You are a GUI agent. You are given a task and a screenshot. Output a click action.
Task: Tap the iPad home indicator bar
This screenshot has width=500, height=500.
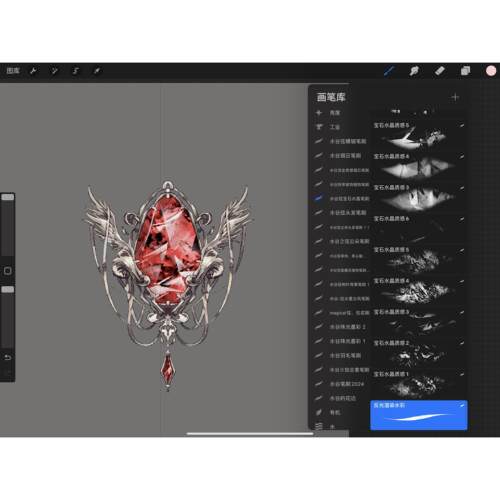point(250,434)
